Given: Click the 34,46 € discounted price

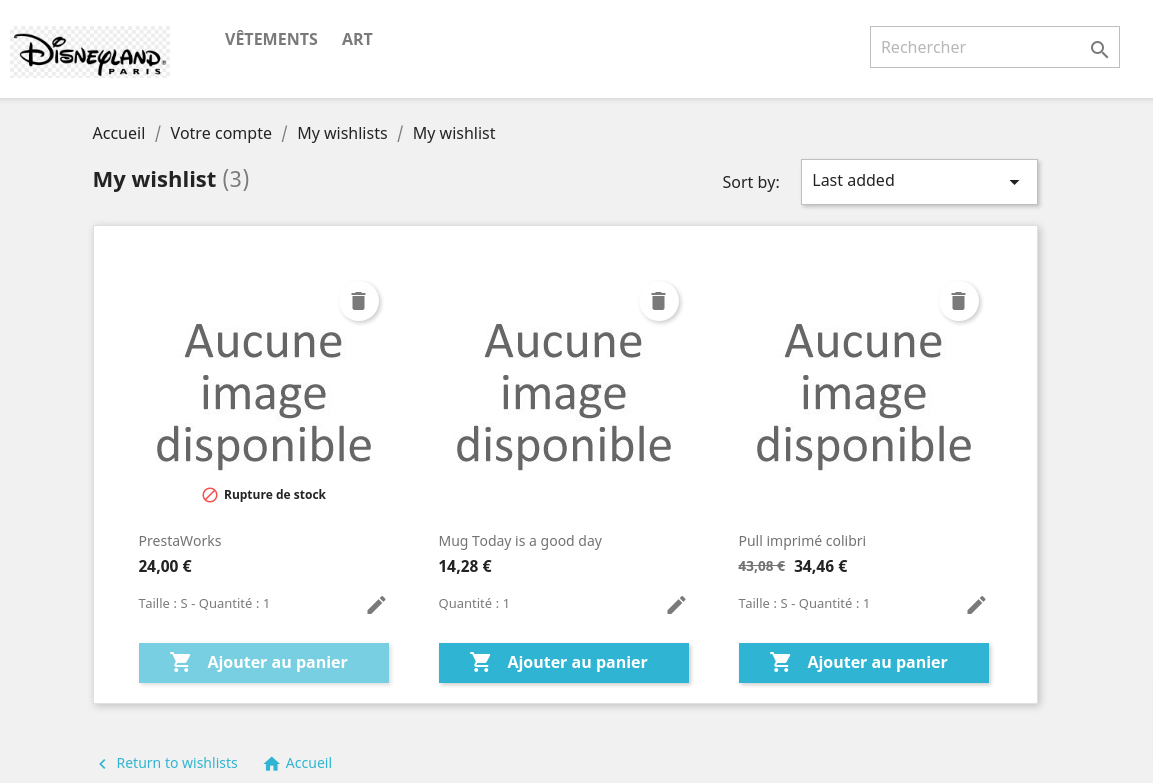Looking at the screenshot, I should 821,566.
